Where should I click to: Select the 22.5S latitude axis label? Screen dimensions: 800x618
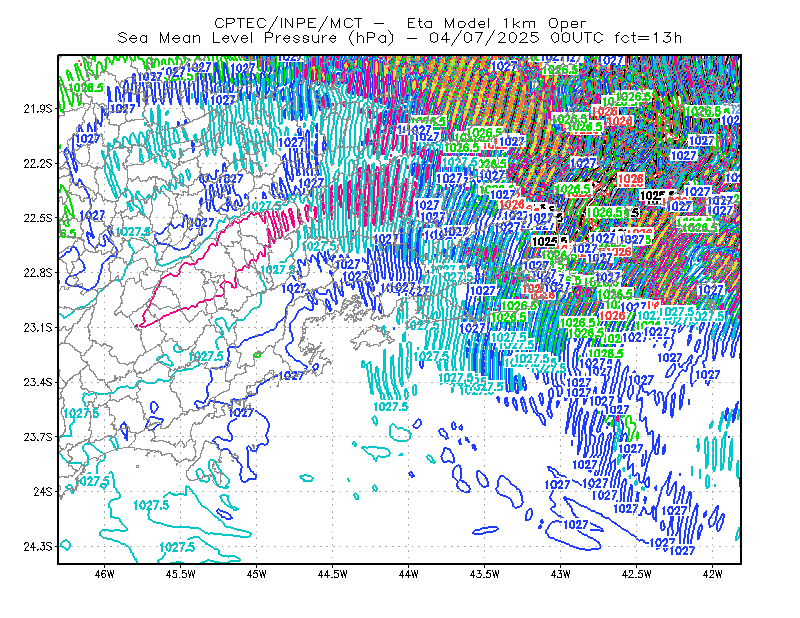[38, 218]
